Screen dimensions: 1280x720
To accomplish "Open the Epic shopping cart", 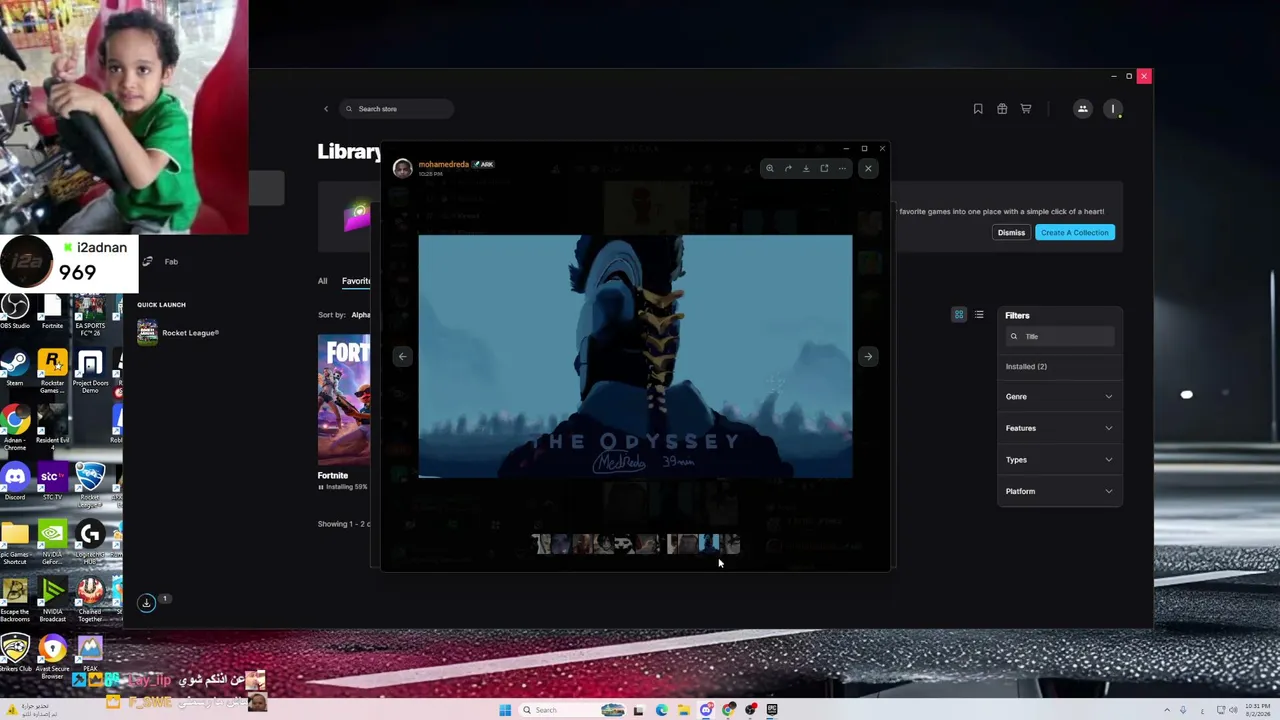I will (1026, 109).
